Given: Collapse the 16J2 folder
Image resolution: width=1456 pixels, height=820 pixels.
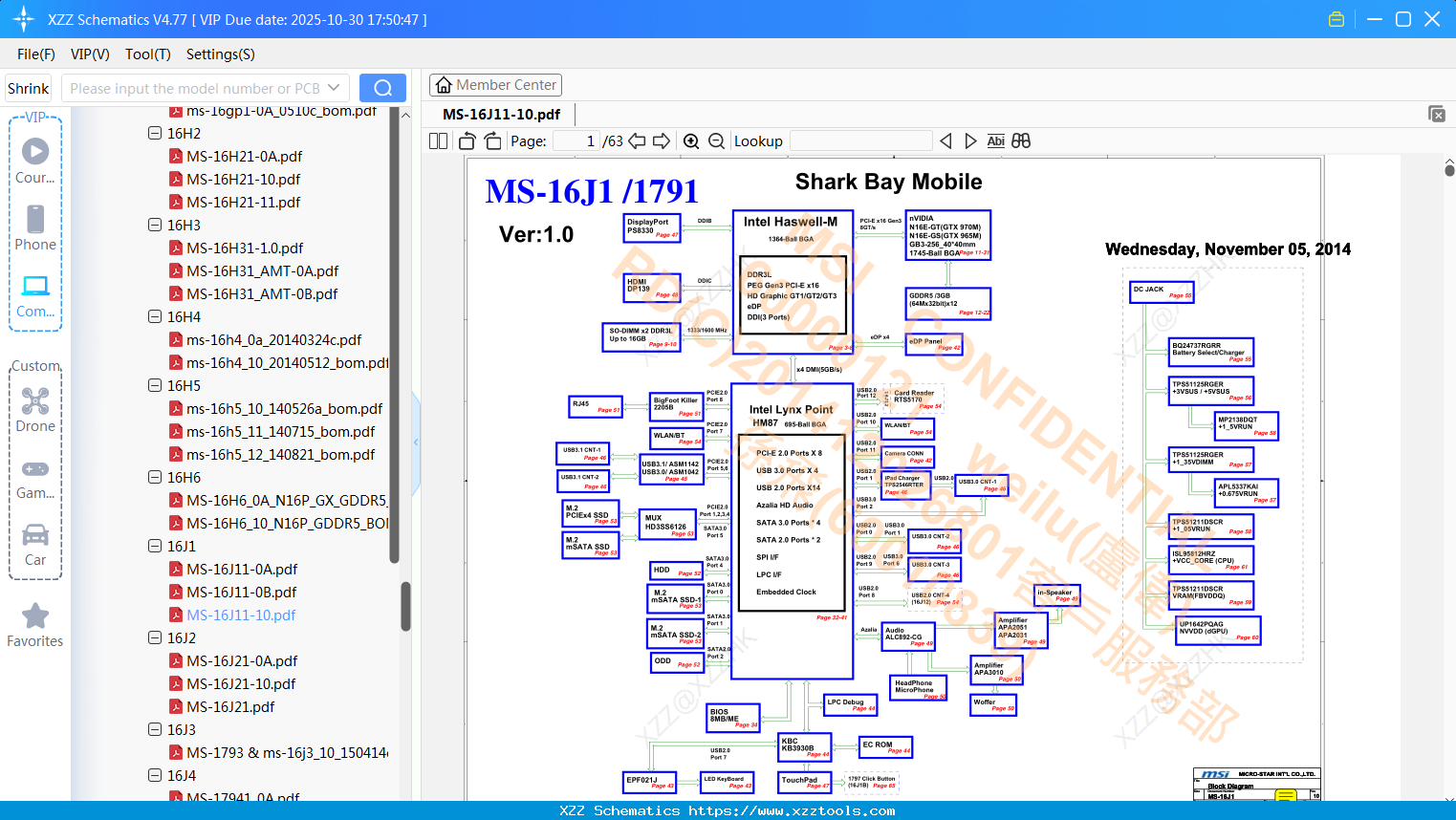Looking at the screenshot, I should (155, 637).
